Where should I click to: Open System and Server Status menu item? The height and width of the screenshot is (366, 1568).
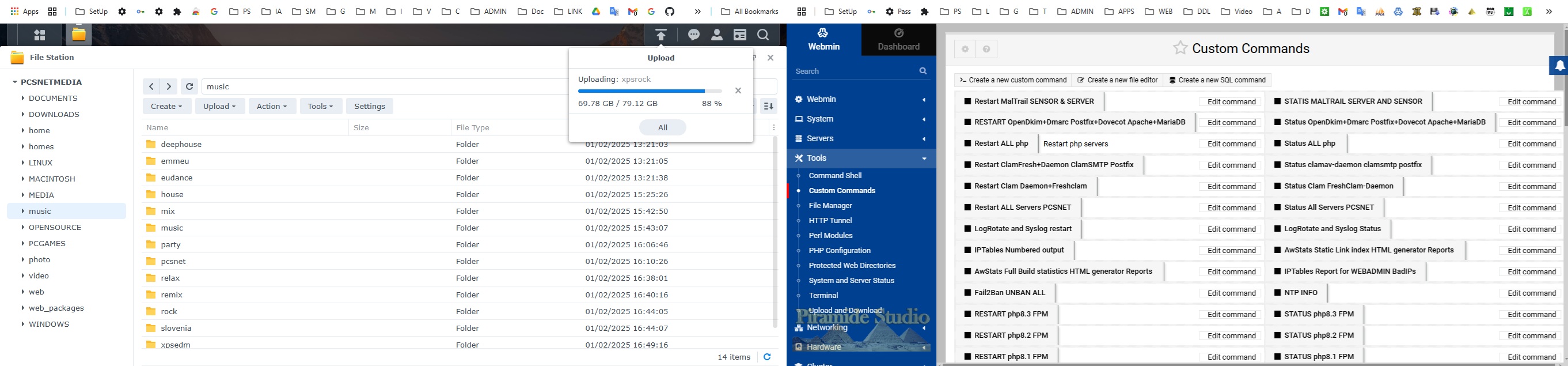coord(851,281)
